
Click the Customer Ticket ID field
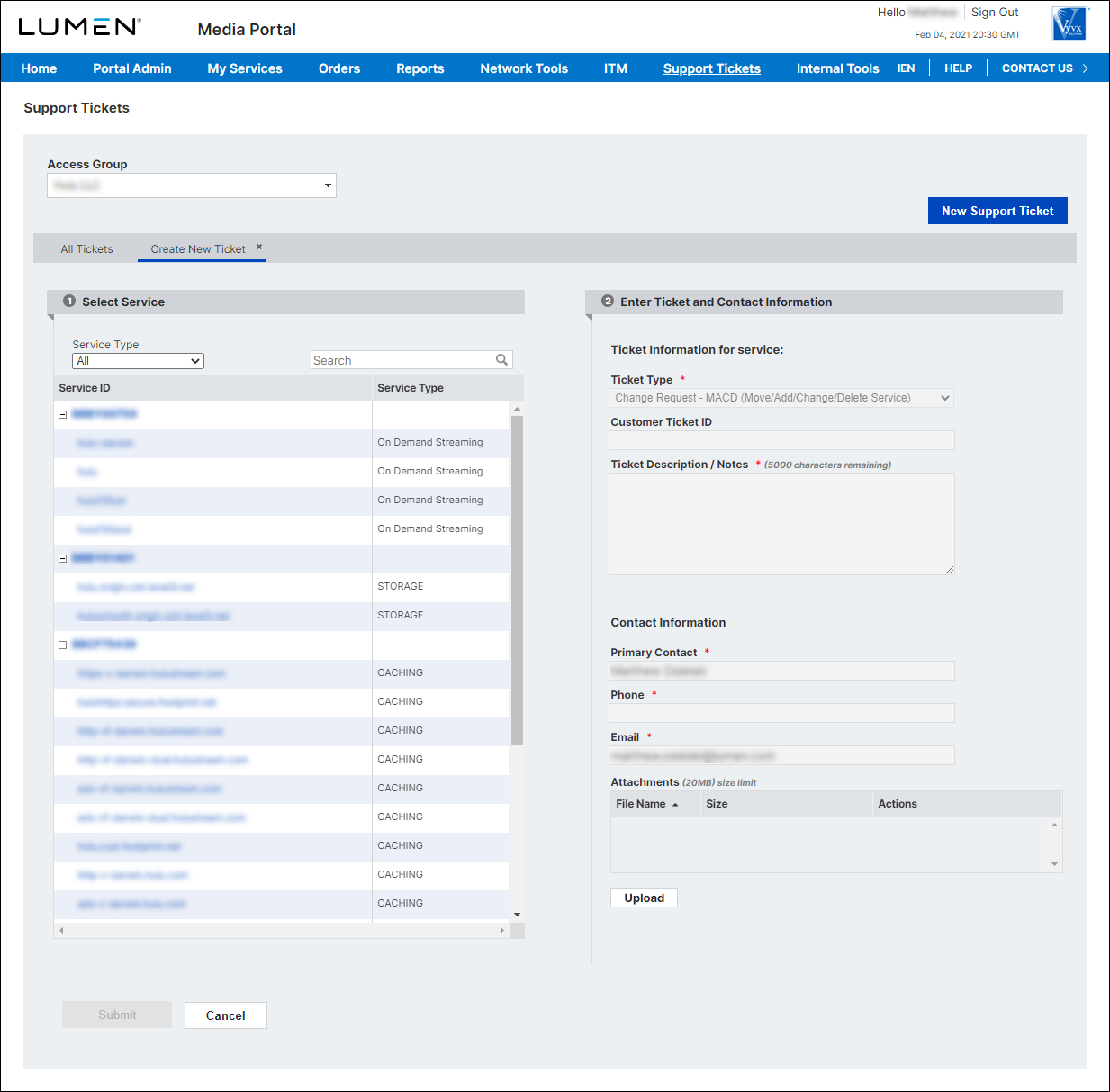tap(781, 440)
